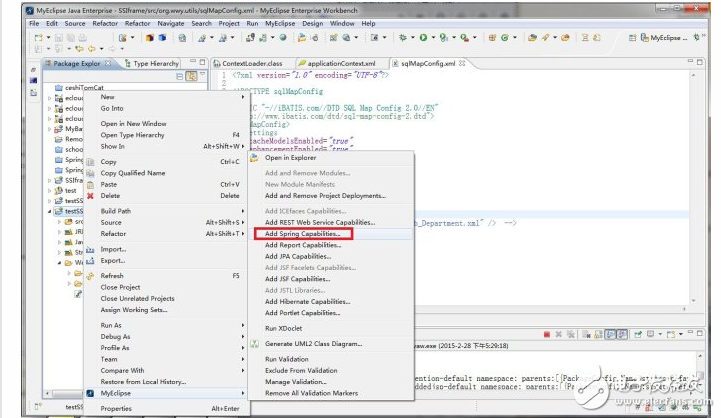
Task: Click the Refresh icon in context menu
Action: [x=90, y=276]
